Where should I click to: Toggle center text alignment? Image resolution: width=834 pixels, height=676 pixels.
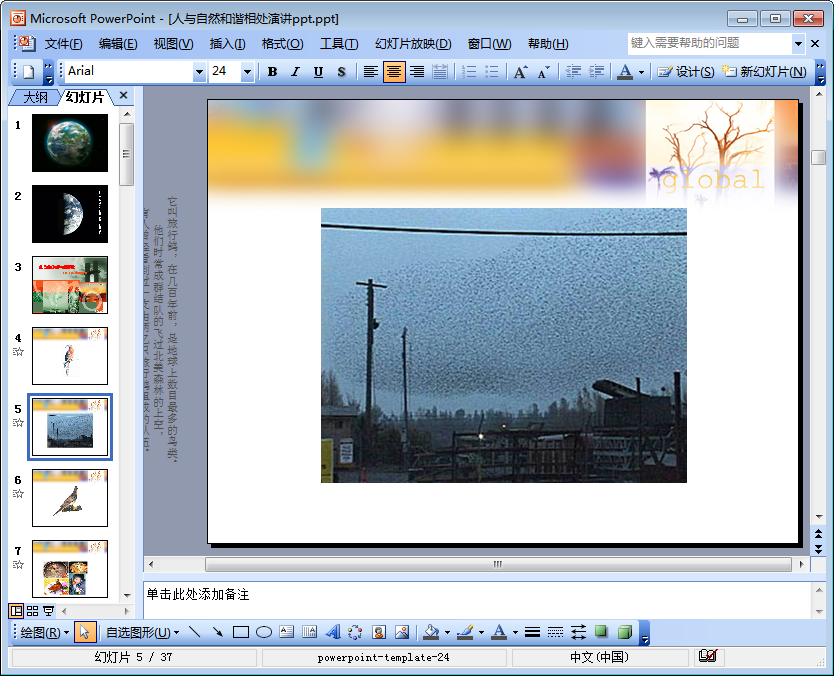coord(394,72)
